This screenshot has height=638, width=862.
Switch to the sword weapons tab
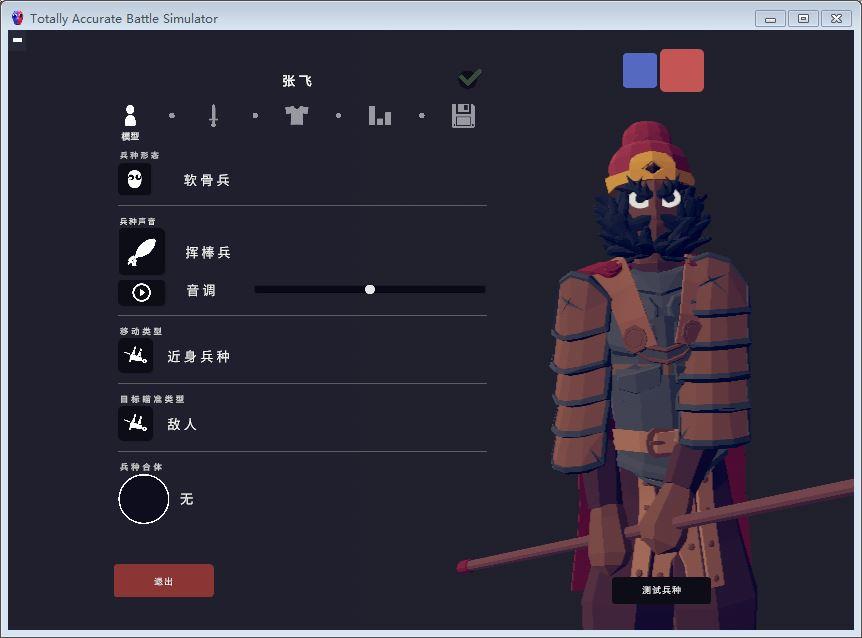click(213, 116)
